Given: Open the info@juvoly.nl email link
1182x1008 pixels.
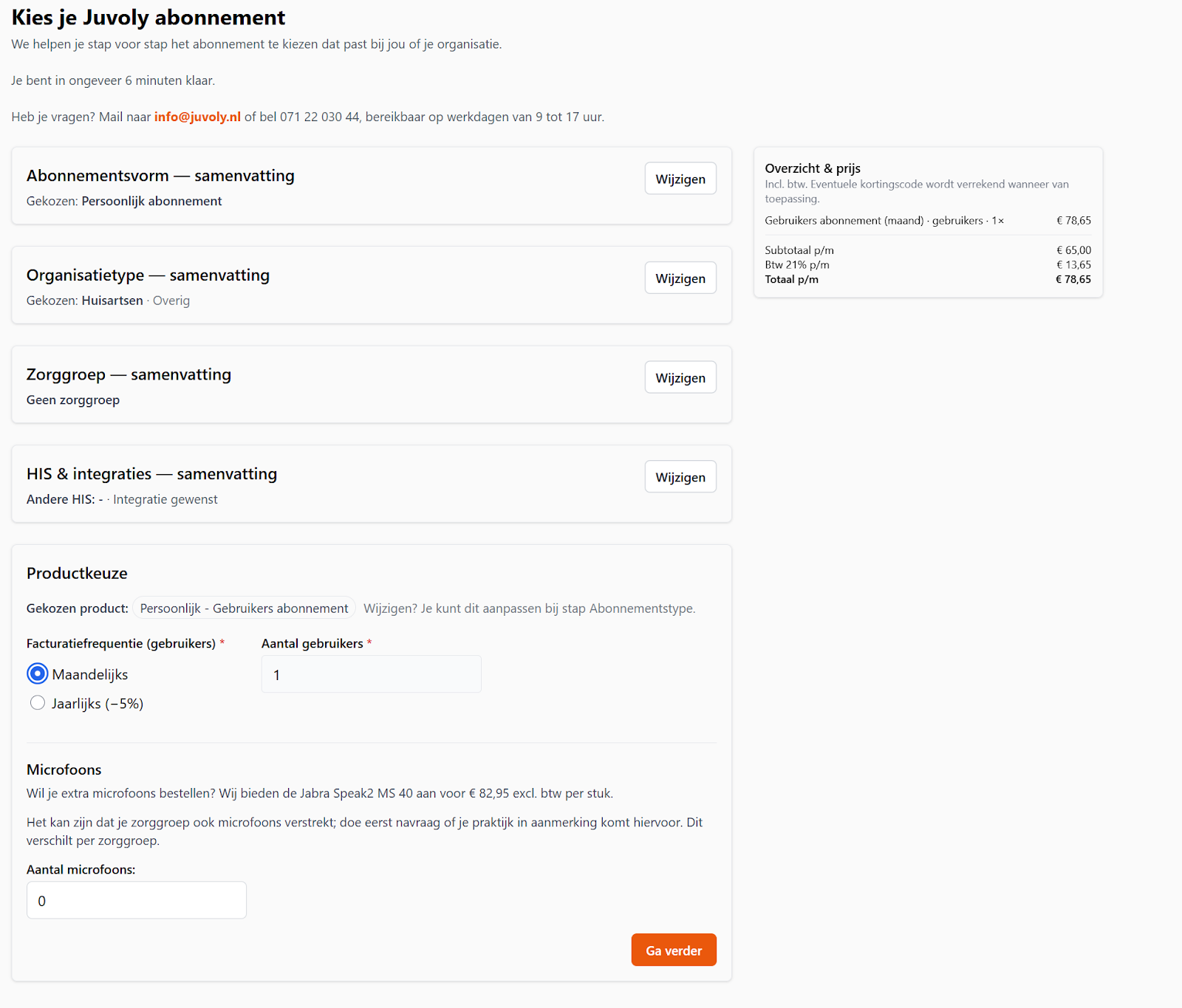Looking at the screenshot, I should tap(197, 117).
